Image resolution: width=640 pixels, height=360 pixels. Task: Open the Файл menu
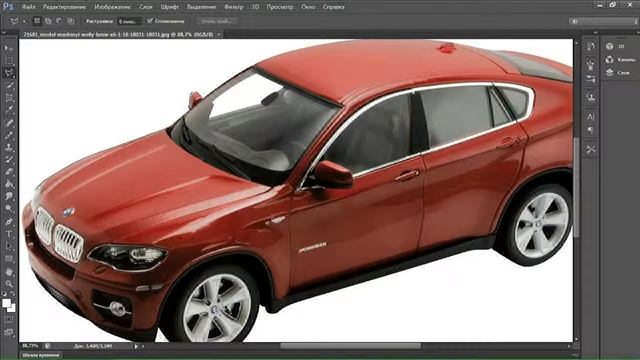click(x=28, y=7)
